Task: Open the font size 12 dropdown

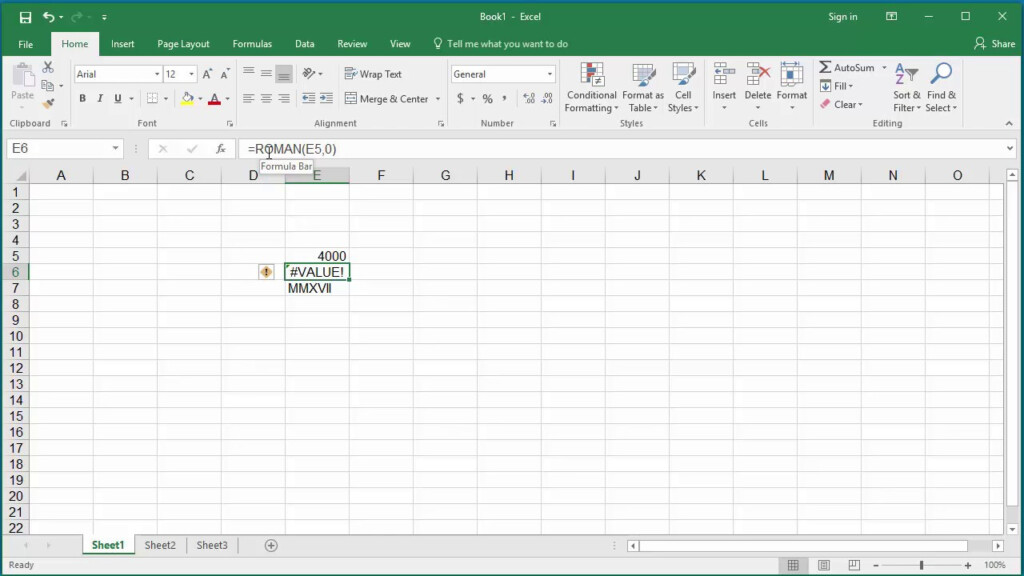Action: tap(191, 74)
